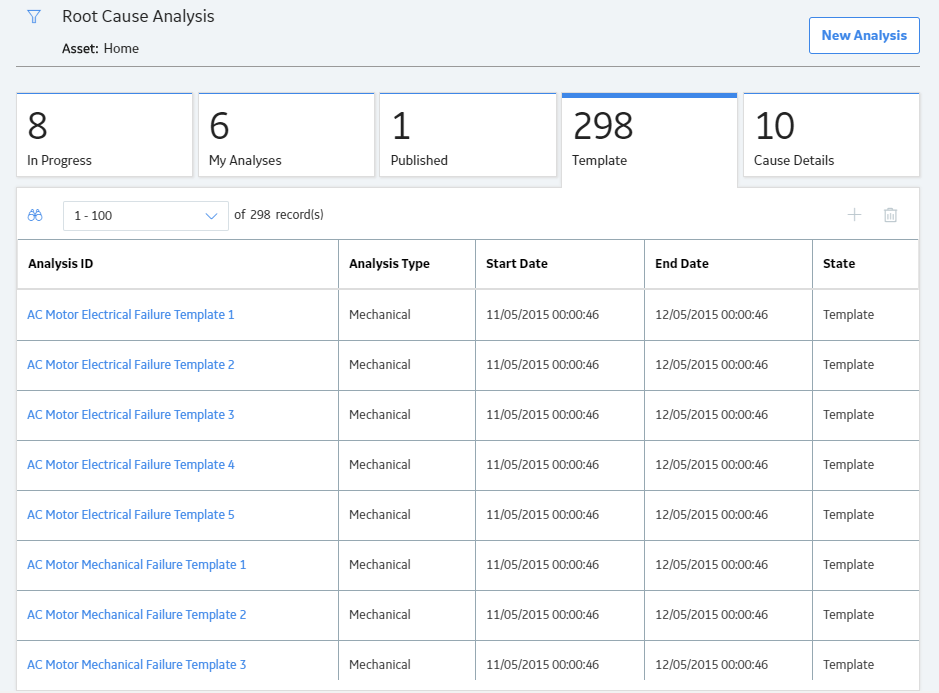The width and height of the screenshot is (939, 693).
Task: Open AC Motor Mechanical Failure Template 2
Action: pos(137,615)
